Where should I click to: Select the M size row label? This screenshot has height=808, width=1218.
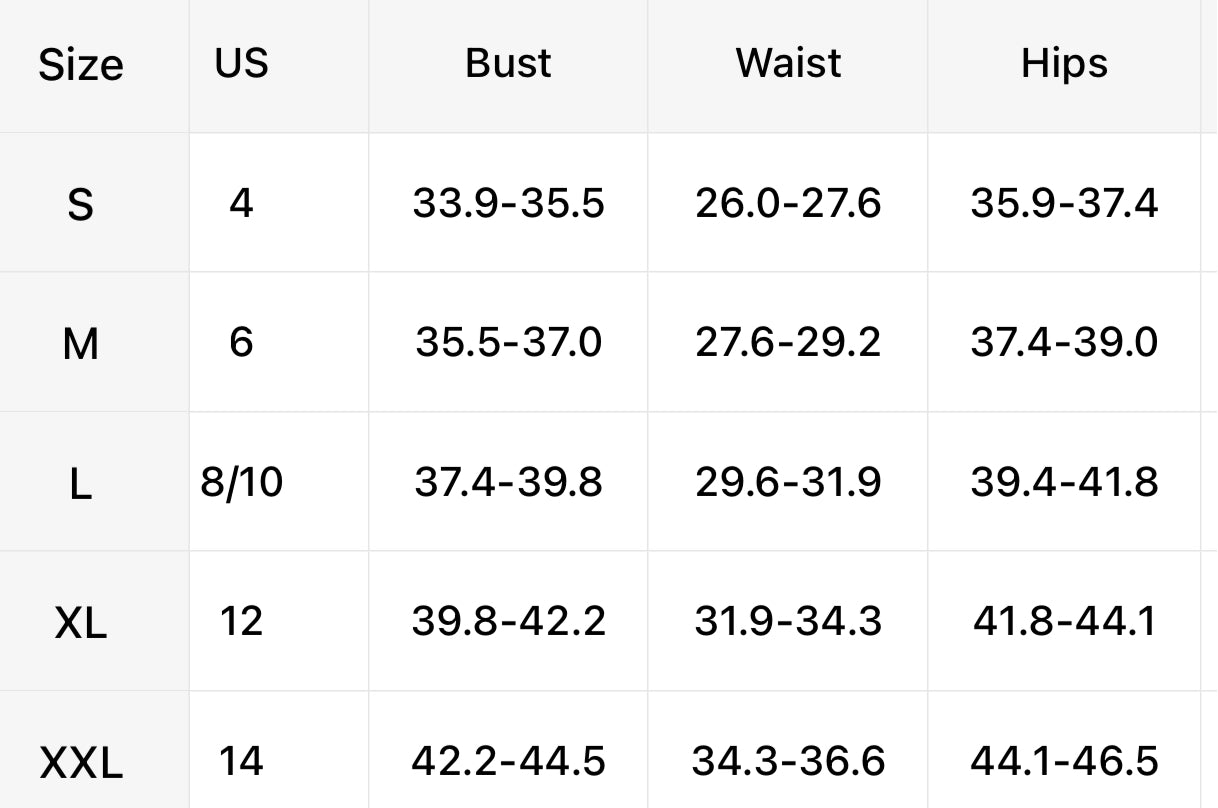coord(81,345)
